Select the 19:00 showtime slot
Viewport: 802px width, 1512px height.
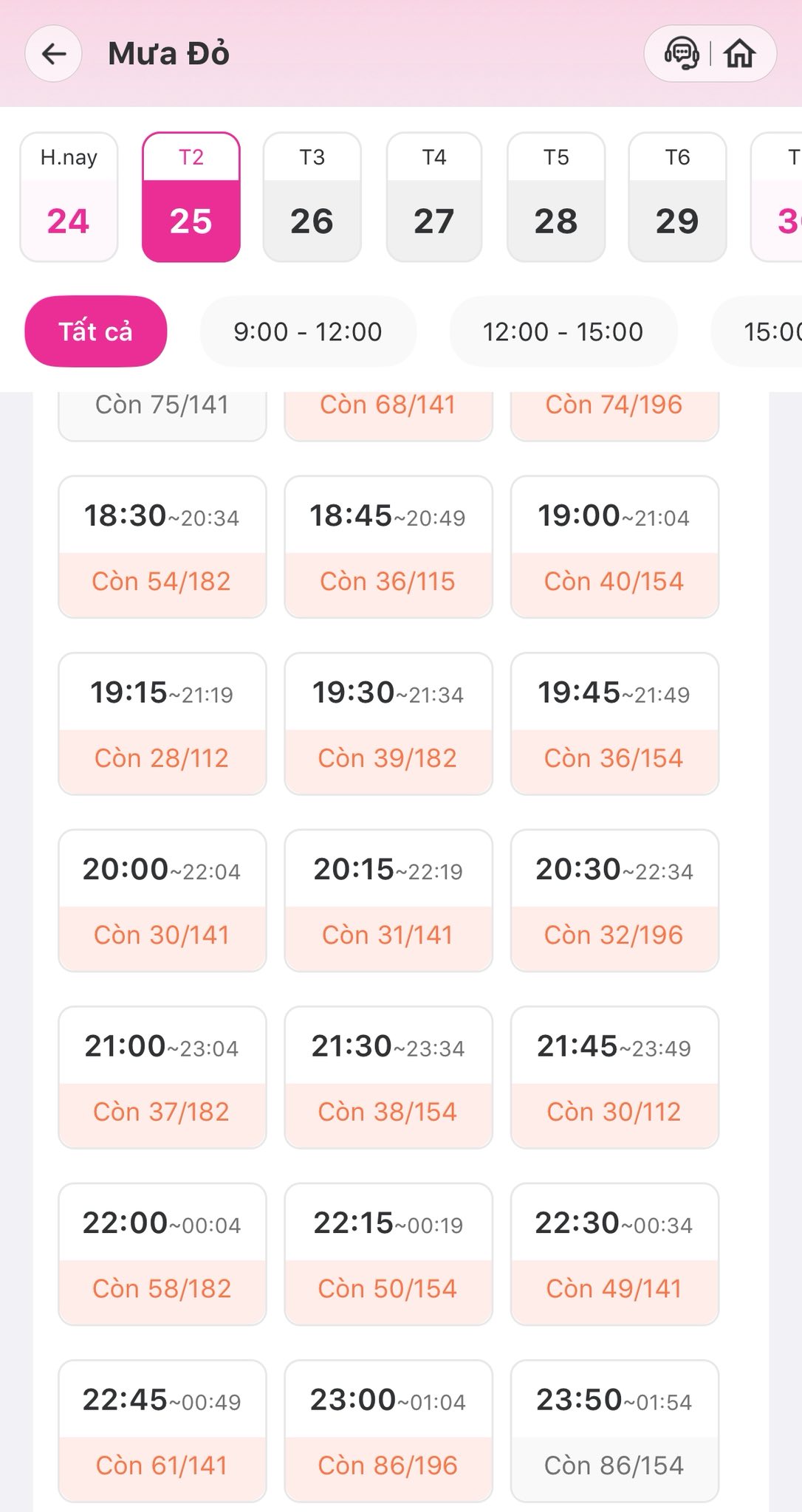pos(614,546)
